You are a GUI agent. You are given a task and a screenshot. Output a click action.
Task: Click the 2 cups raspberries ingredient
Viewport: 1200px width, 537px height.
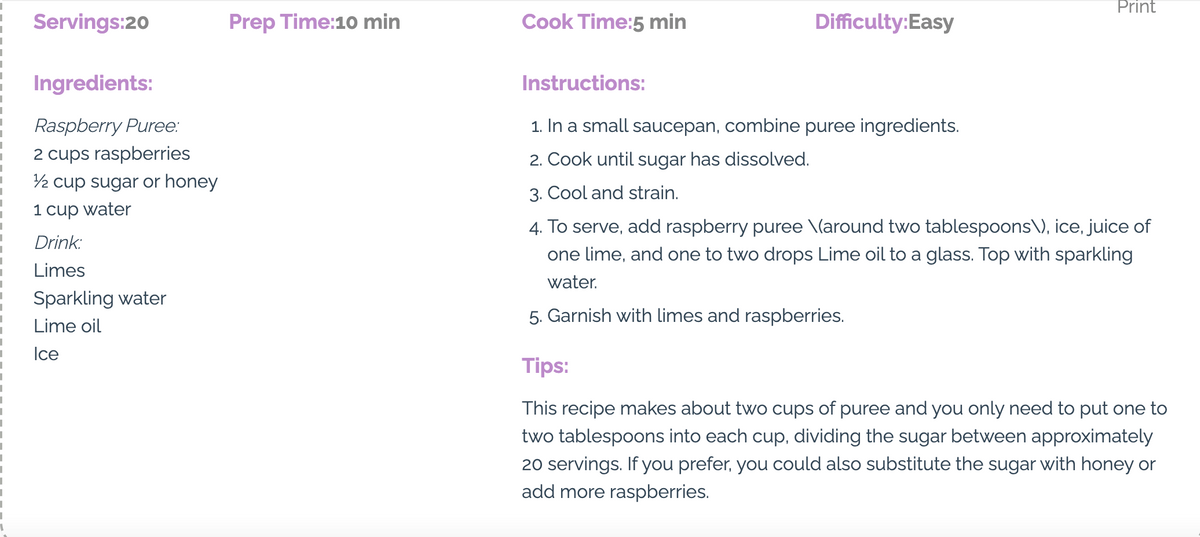pyautogui.click(x=111, y=154)
